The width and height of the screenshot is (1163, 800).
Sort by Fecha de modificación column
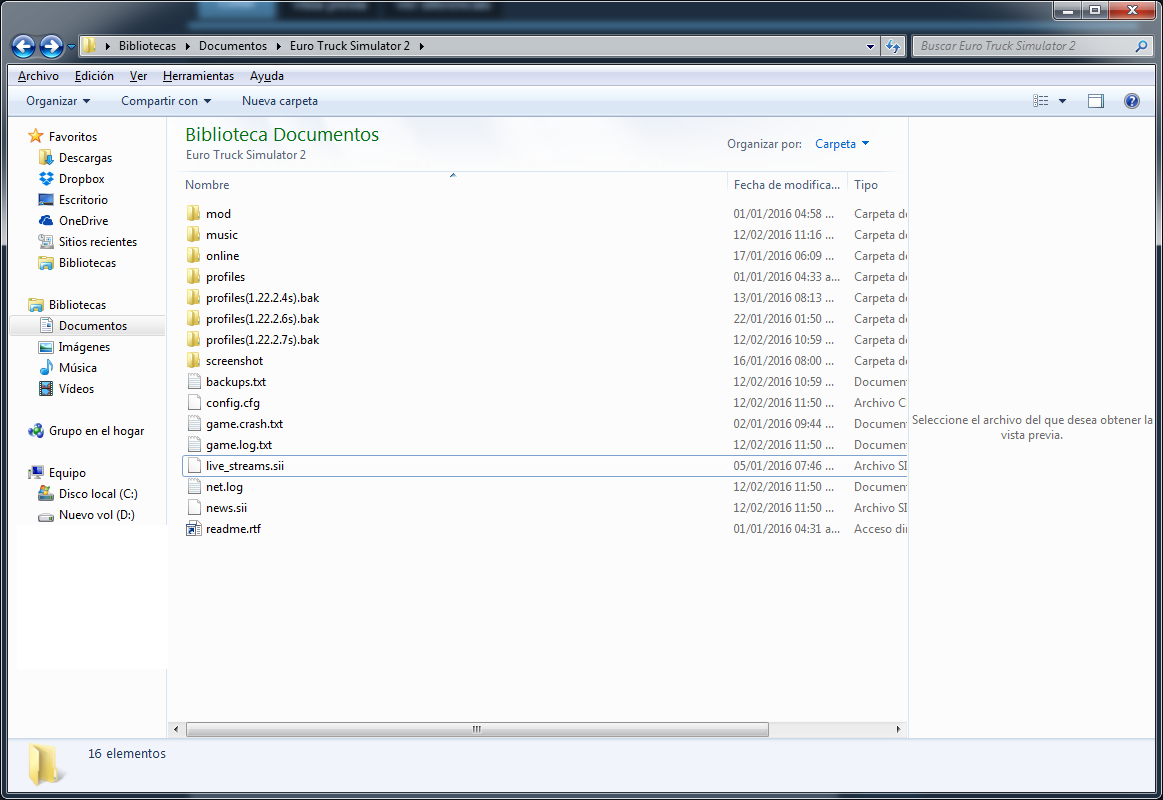point(786,185)
